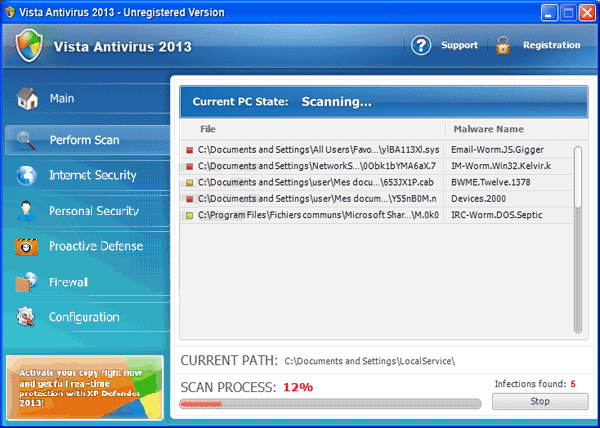Click the padlock Registration icon
This screenshot has height=428, width=600.
tap(503, 46)
